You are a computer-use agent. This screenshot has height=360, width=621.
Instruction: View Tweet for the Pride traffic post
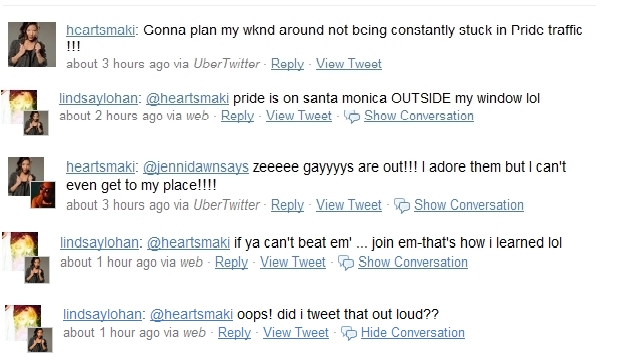(x=349, y=64)
